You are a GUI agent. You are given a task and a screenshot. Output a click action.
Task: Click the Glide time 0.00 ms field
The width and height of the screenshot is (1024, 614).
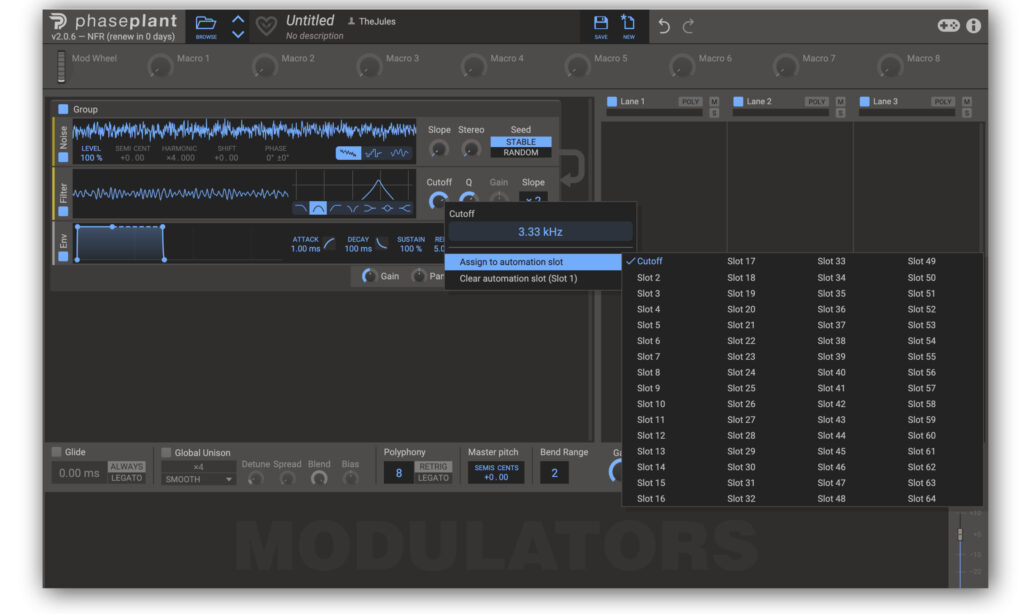click(x=79, y=473)
